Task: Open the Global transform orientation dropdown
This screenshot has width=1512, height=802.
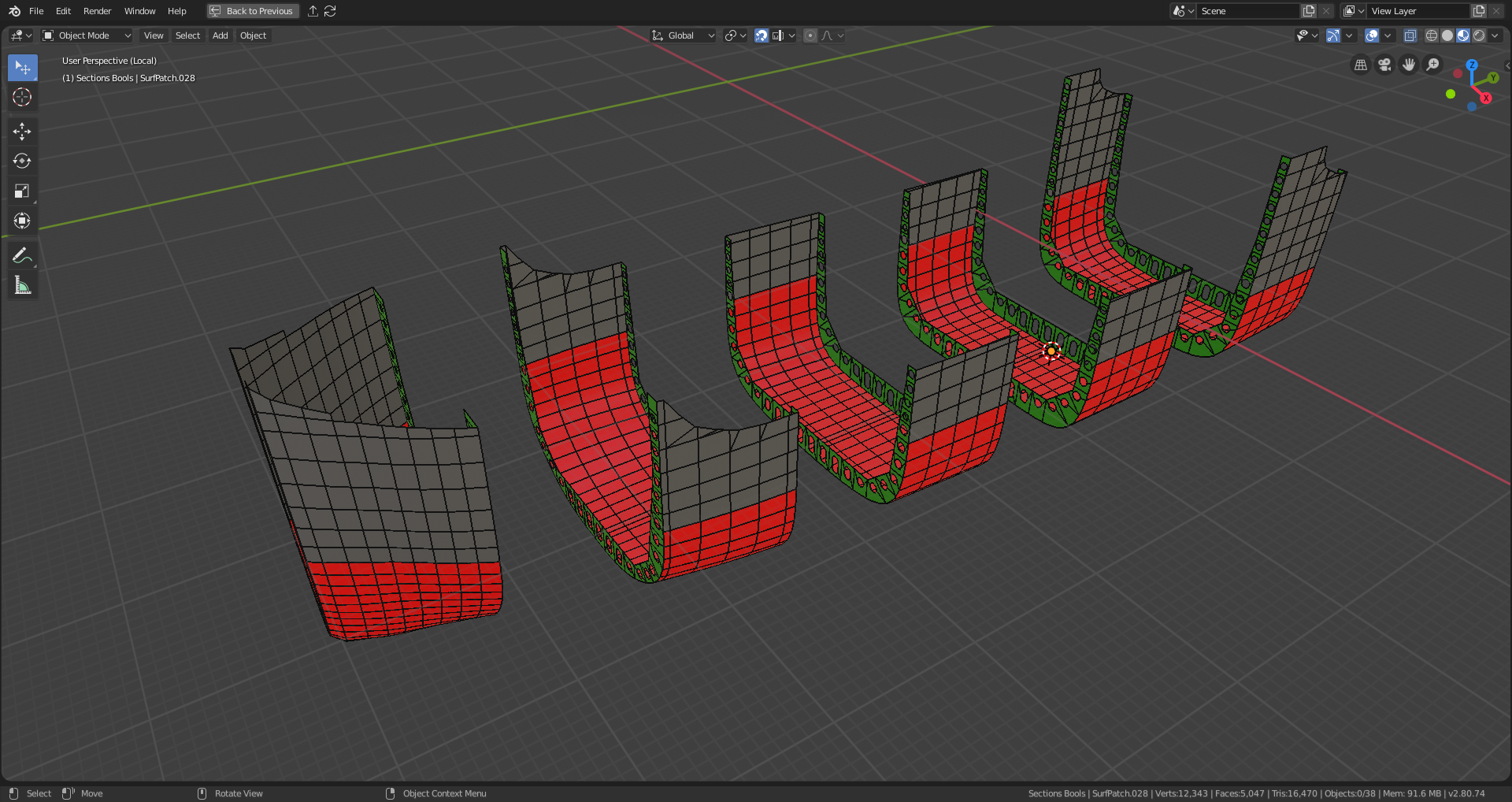Action: click(683, 35)
